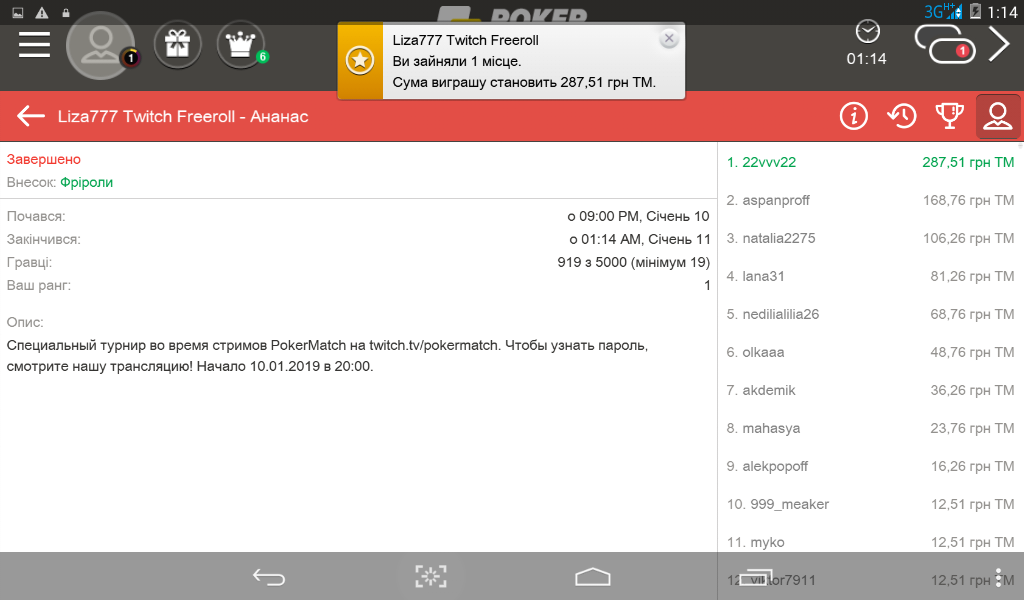Open the player profile avatar
Viewport: 1024px width, 600px height.
[x=101, y=46]
